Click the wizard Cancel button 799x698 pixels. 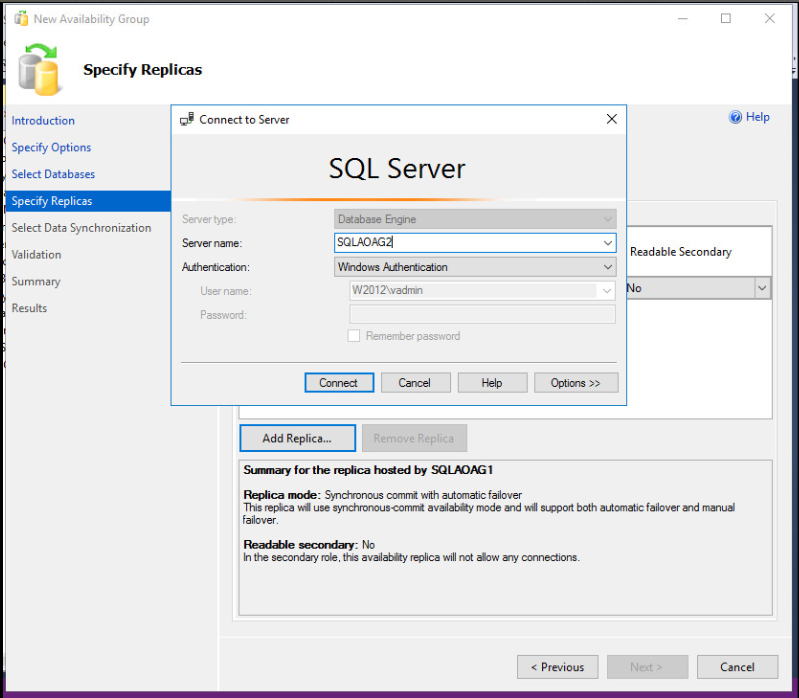pyautogui.click(x=737, y=667)
